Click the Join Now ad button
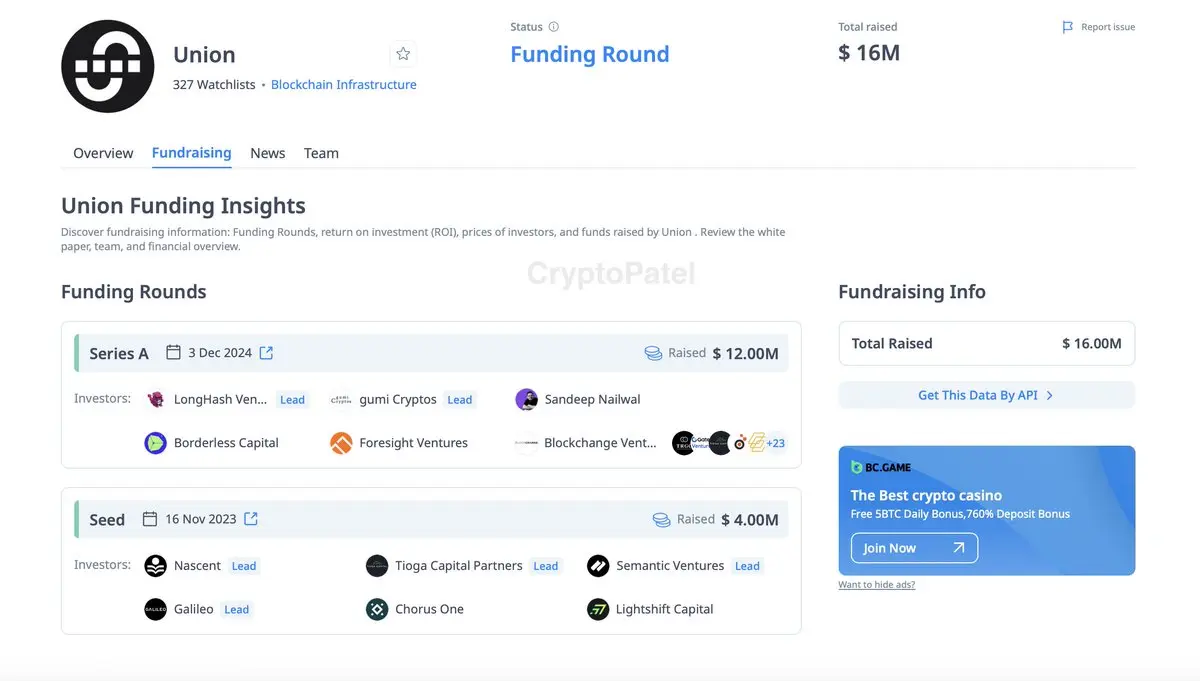 pos(914,548)
